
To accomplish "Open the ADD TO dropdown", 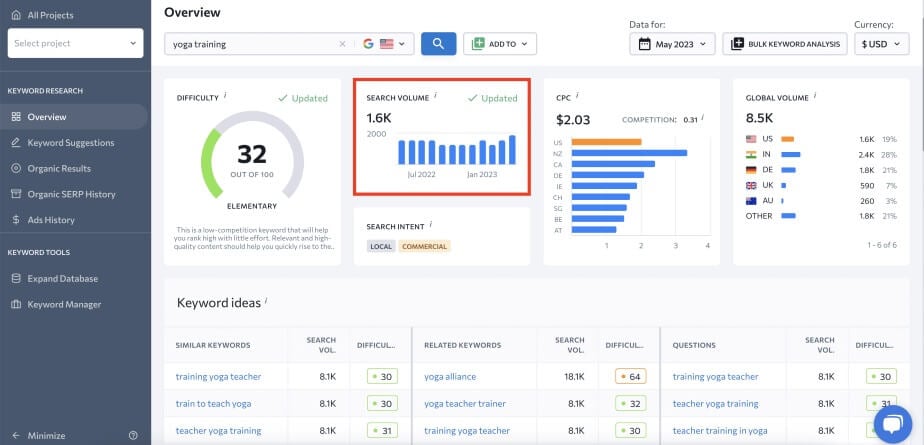I will (x=500, y=44).
